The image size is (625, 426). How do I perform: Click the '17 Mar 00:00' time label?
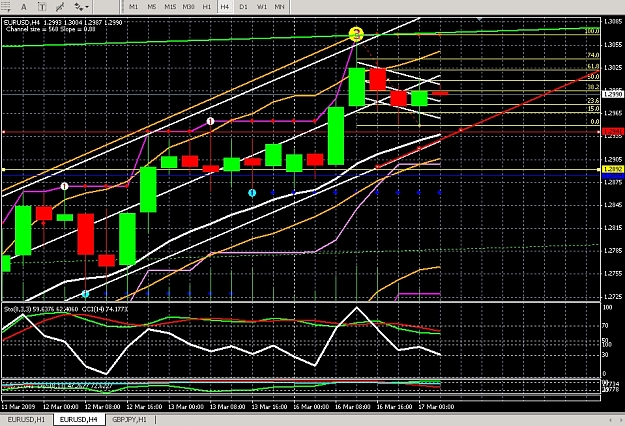[436, 407]
